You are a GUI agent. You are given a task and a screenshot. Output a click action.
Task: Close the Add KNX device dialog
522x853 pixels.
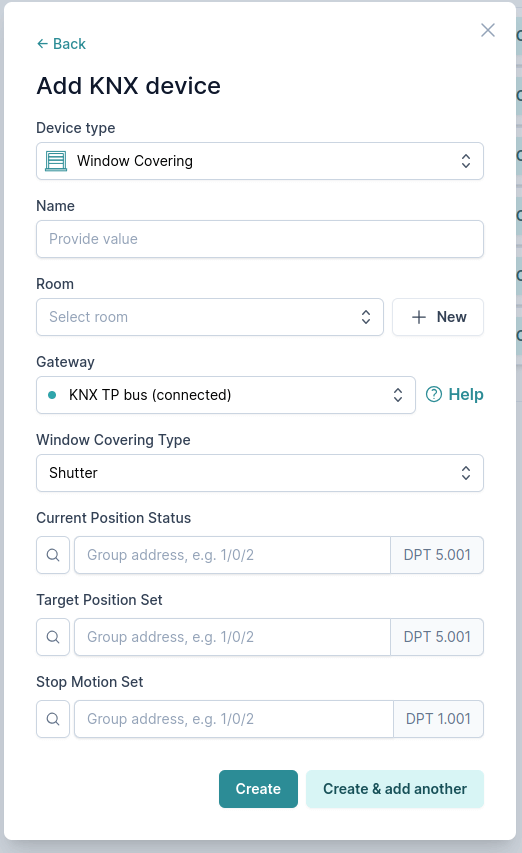click(x=488, y=30)
